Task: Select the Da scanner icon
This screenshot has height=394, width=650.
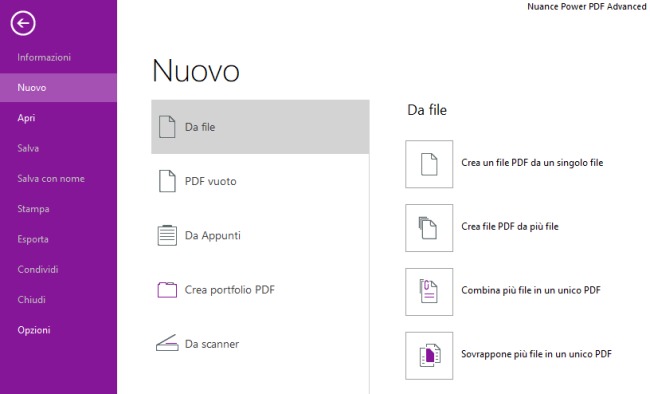Action: coord(167,343)
